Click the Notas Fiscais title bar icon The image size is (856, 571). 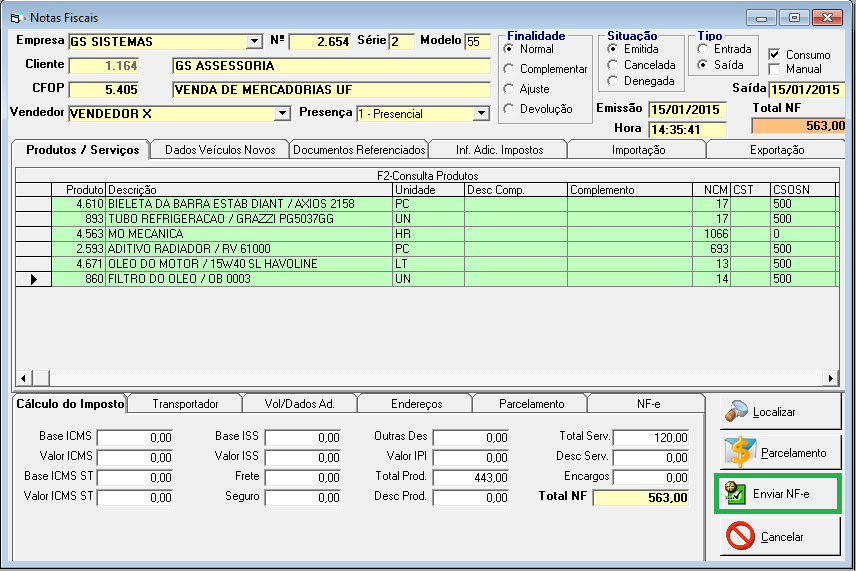tap(15, 17)
